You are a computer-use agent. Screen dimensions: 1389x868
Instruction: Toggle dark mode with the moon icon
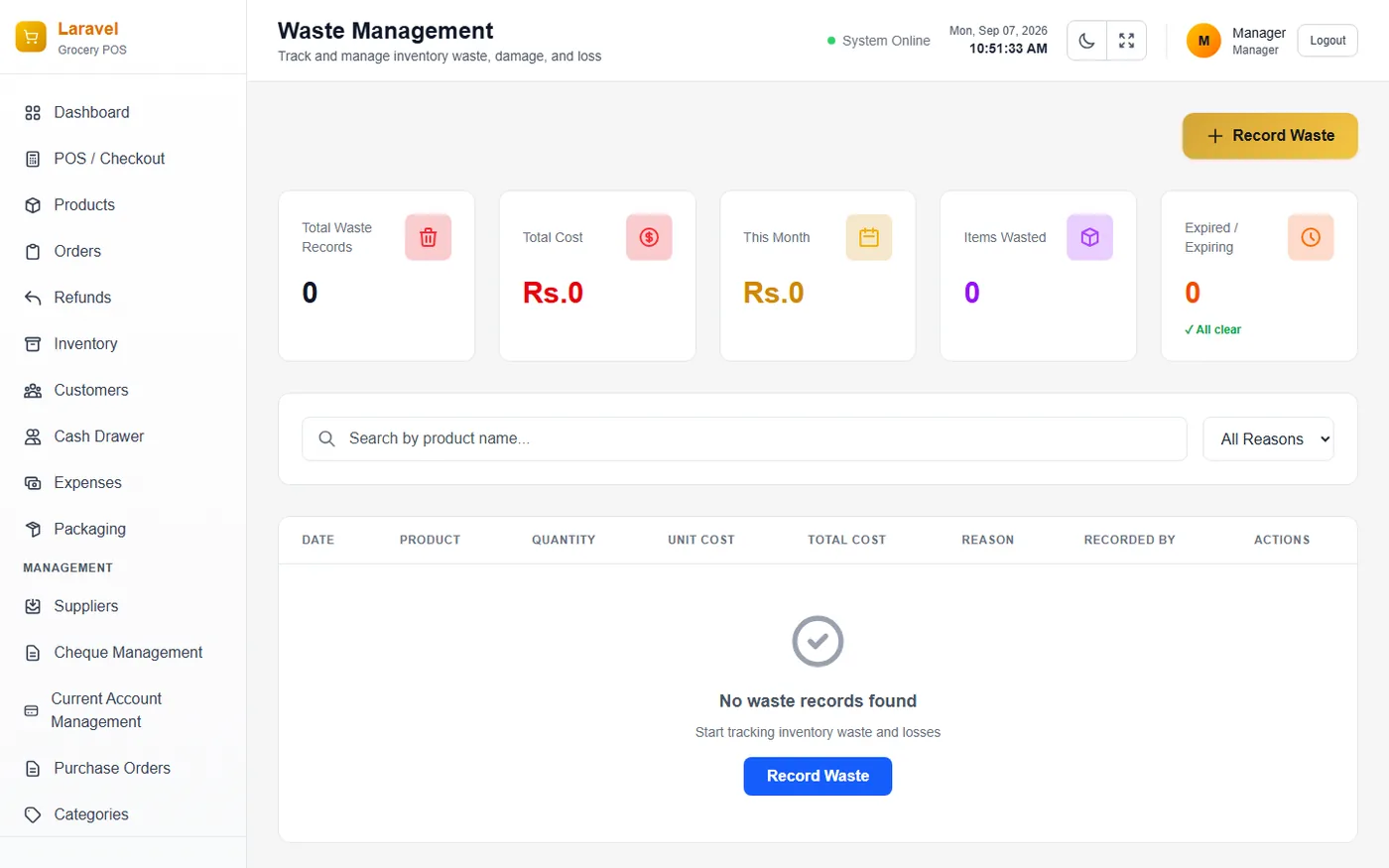[x=1087, y=41]
